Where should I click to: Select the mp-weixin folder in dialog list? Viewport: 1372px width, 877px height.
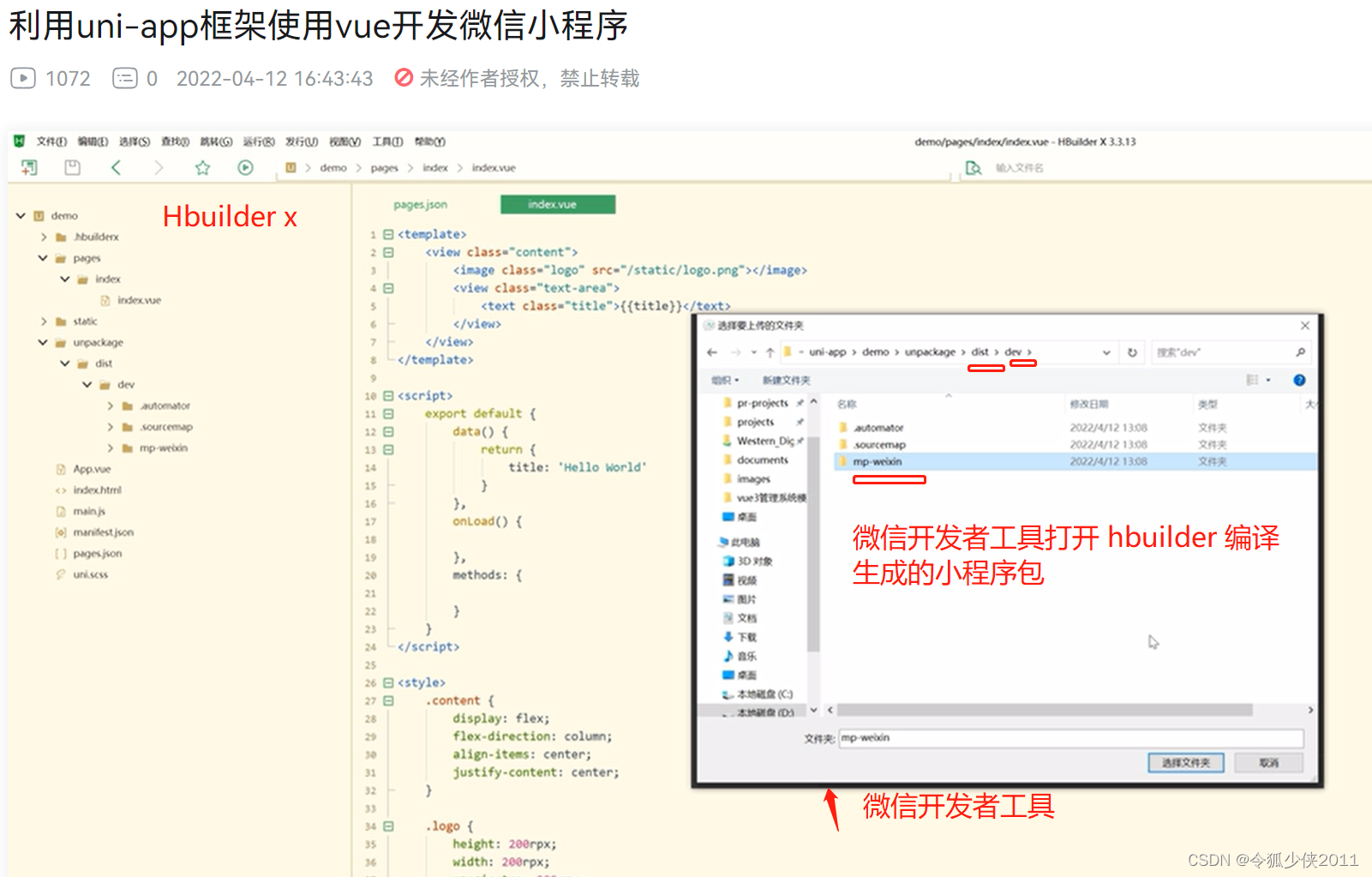[x=1075, y=461]
